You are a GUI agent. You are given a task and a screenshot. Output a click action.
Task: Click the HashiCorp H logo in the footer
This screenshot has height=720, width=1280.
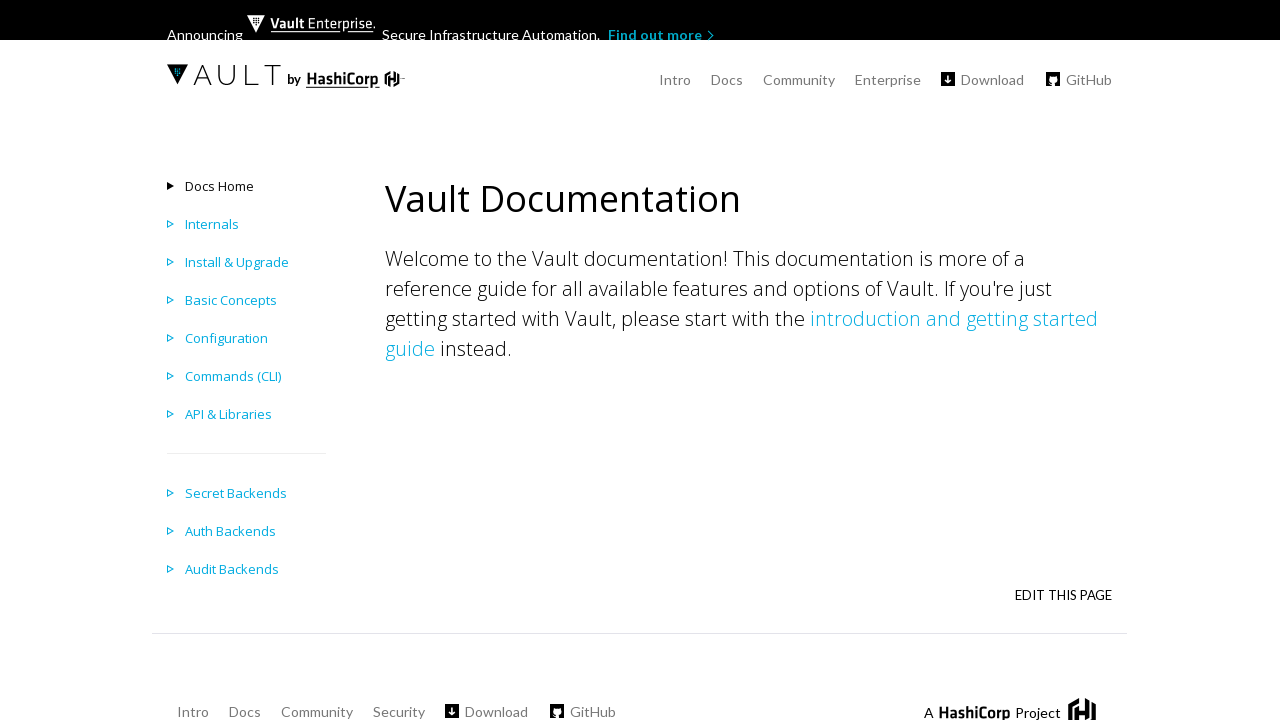coord(1082,709)
